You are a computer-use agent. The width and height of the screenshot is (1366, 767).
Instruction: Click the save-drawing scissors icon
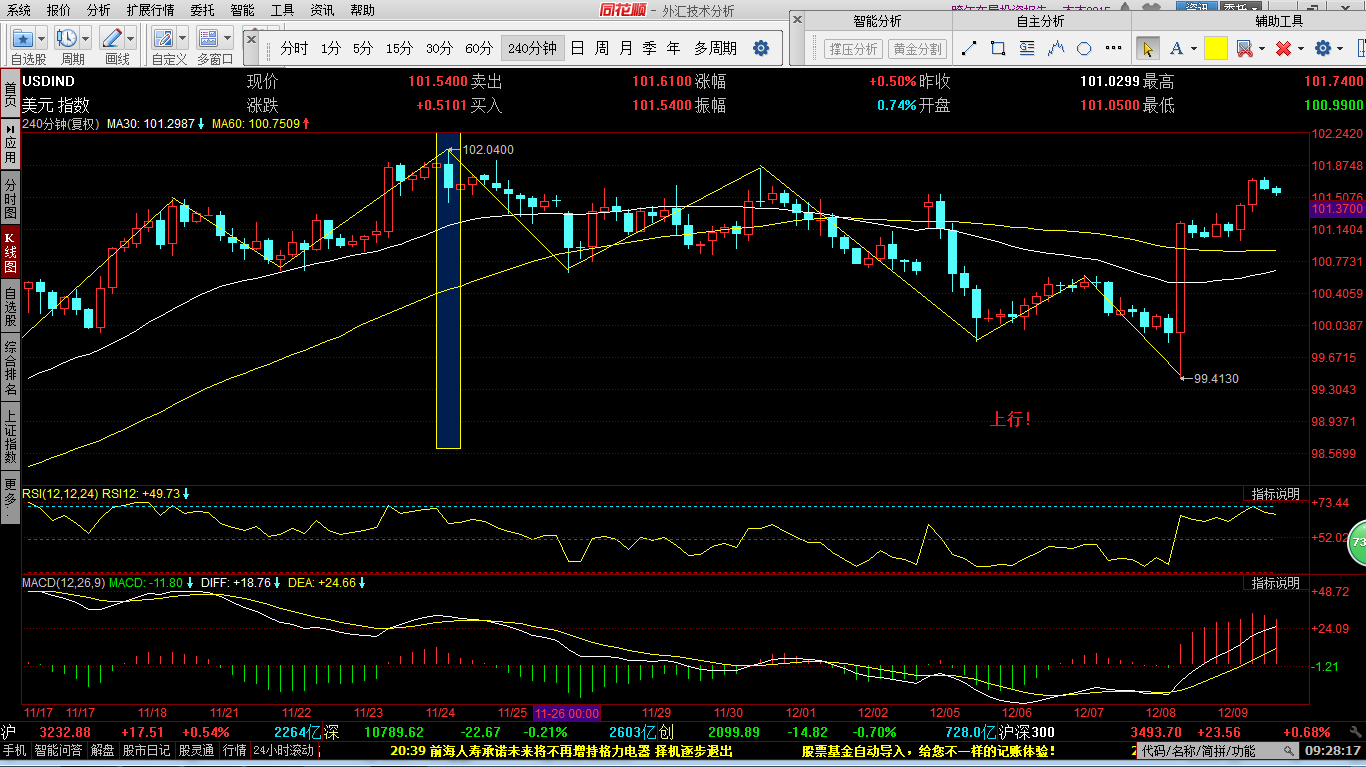point(1244,48)
